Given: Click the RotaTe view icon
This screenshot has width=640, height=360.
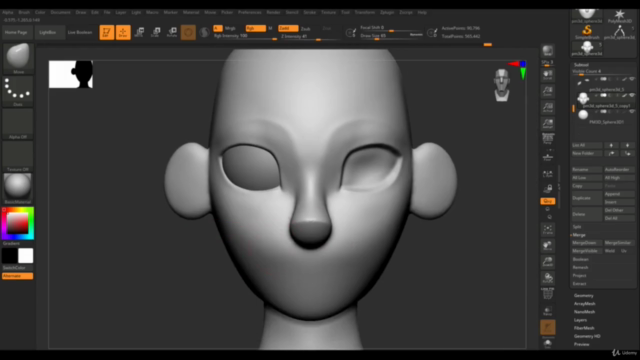Looking at the screenshot, I should [547, 278].
